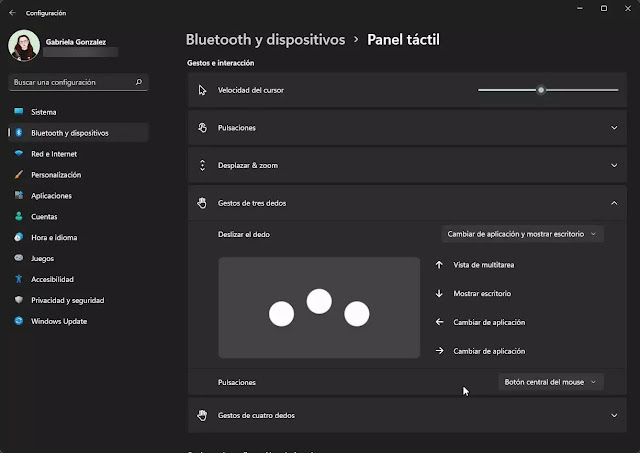Collapse Gestos de tres dedos chevron

[x=614, y=203]
